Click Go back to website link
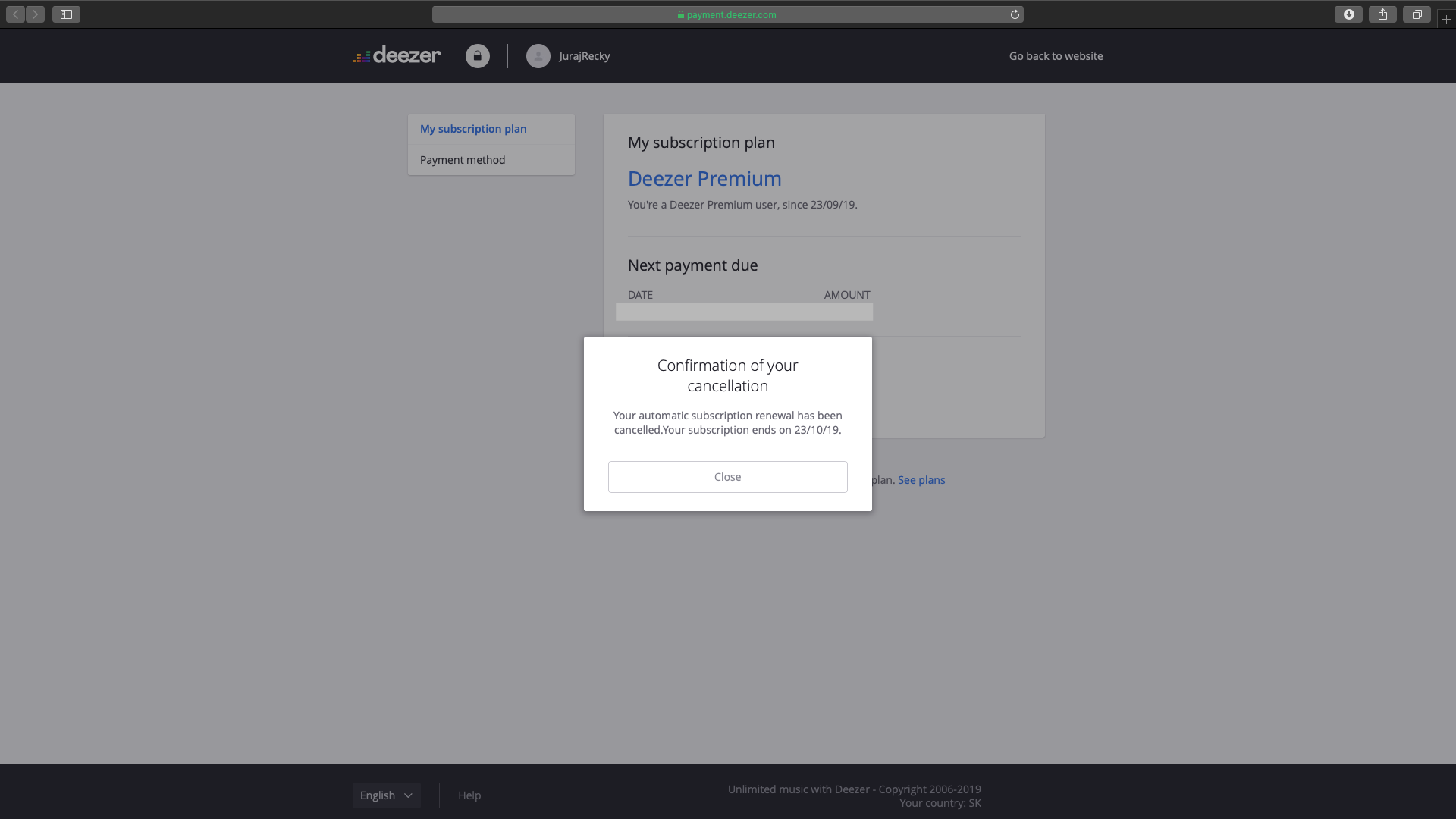The width and height of the screenshot is (1456, 819). [1056, 56]
